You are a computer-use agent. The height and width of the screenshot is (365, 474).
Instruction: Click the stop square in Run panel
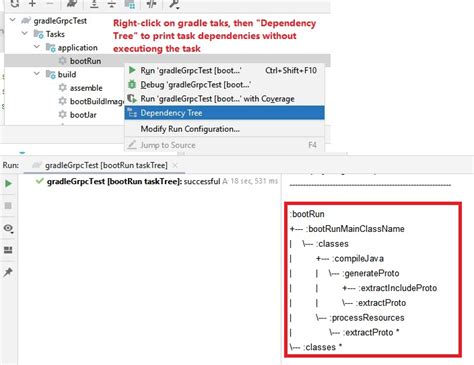pyautogui.click(x=8, y=206)
